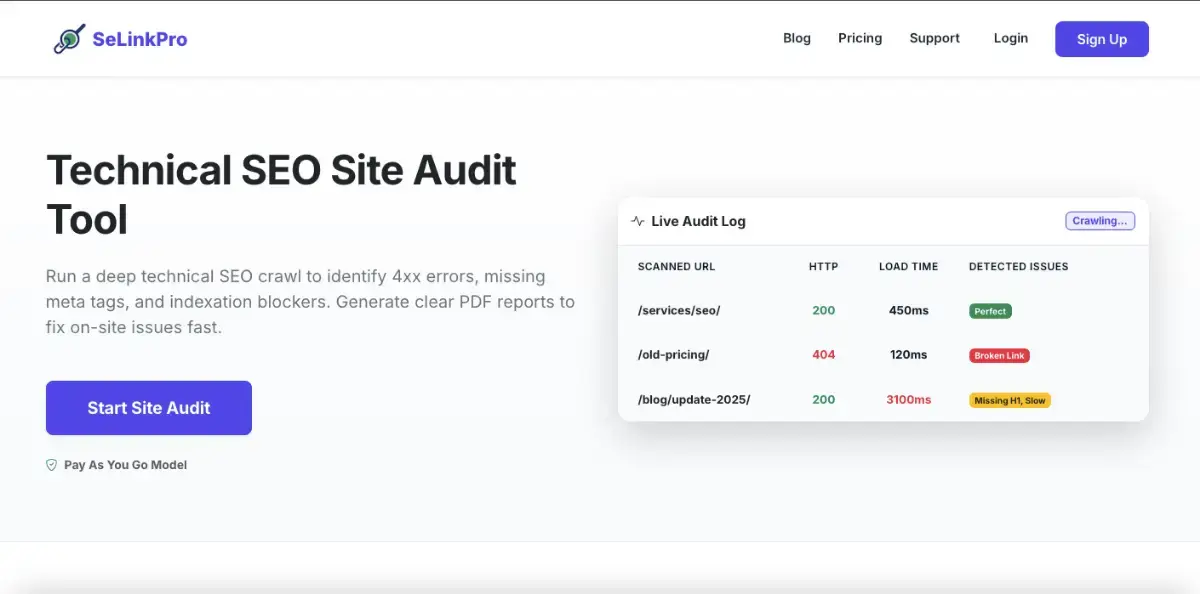Click the HTTP column header
The height and width of the screenshot is (594, 1200).
824,267
